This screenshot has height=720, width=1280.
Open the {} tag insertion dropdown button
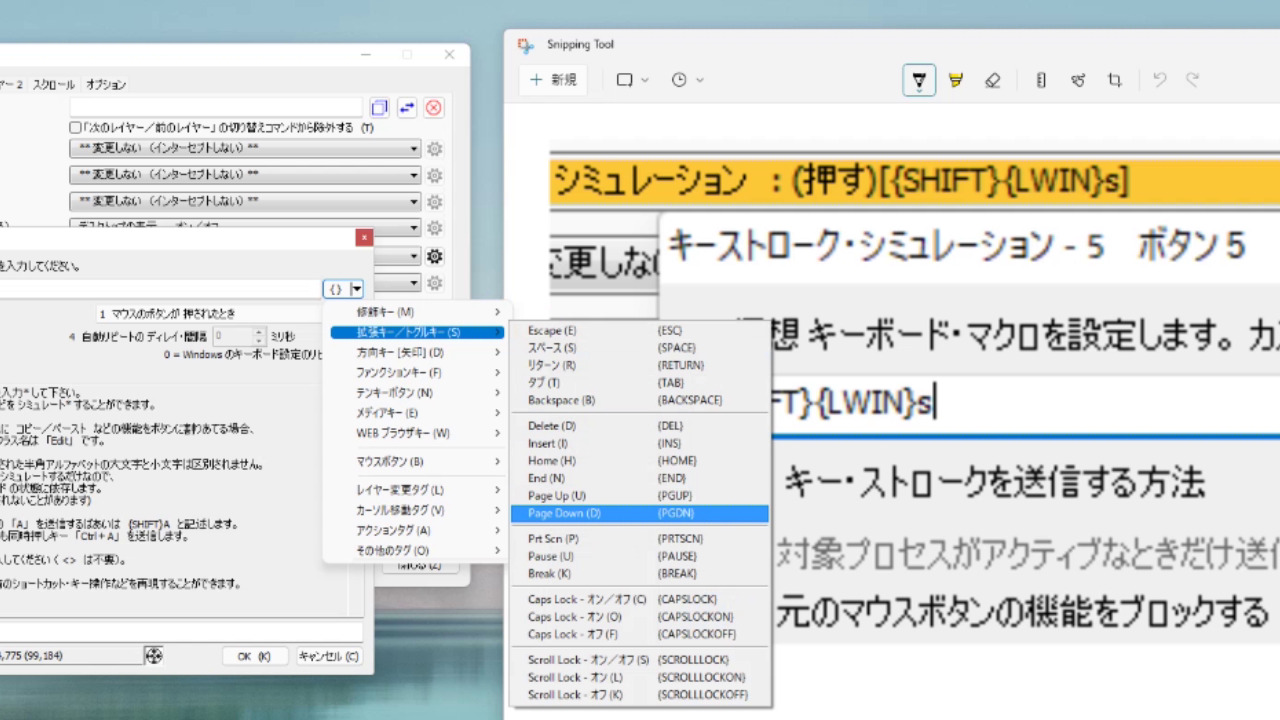click(344, 289)
